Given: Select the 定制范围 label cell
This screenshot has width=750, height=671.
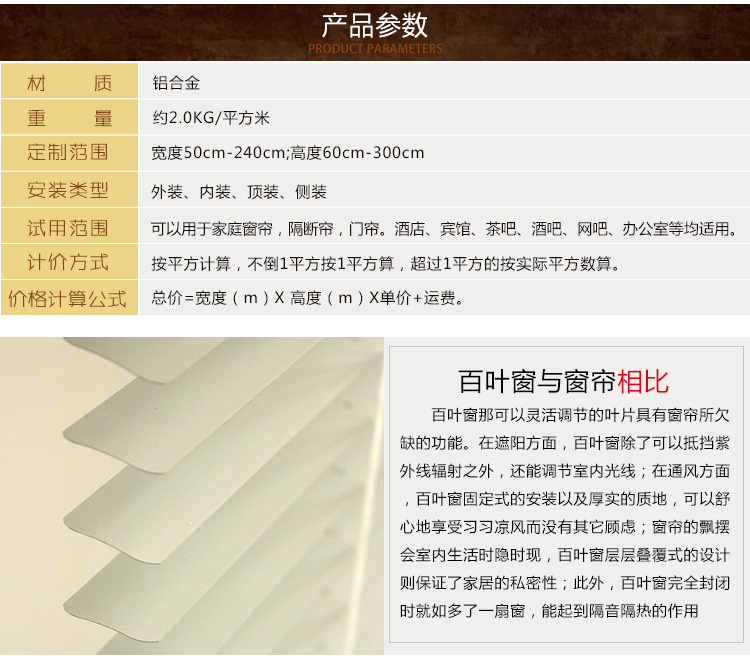Looking at the screenshot, I should [69, 153].
